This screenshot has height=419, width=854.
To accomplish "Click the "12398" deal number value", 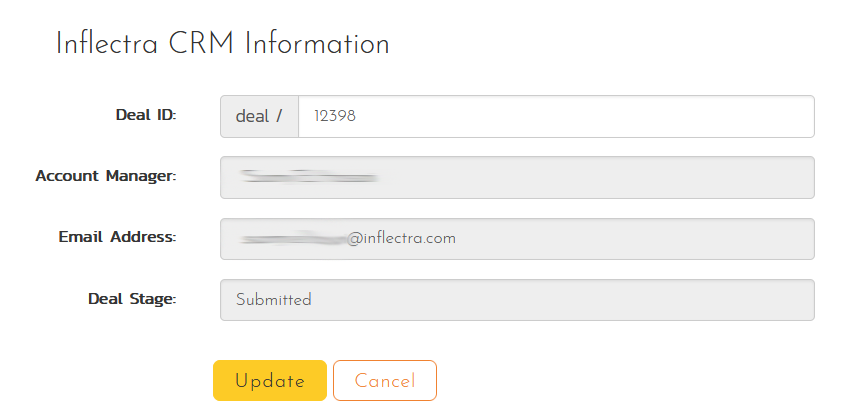I will click(x=335, y=116).
